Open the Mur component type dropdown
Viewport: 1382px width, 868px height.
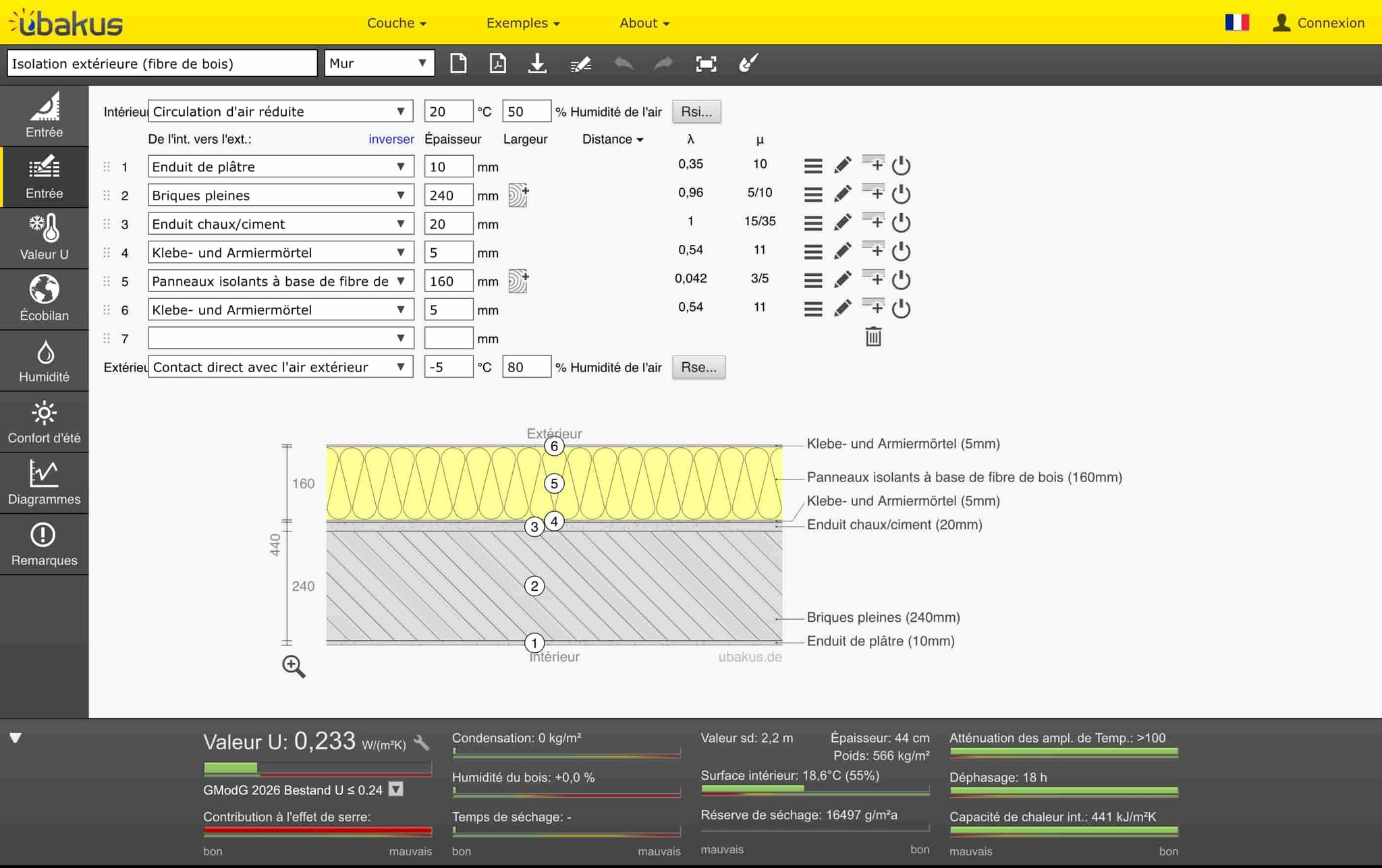pyautogui.click(x=379, y=63)
